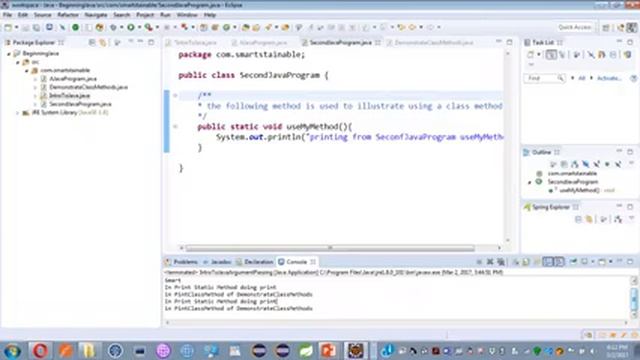Open AJavaProgram.java in Package Explorer
The width and height of the screenshot is (640, 360).
73,79
